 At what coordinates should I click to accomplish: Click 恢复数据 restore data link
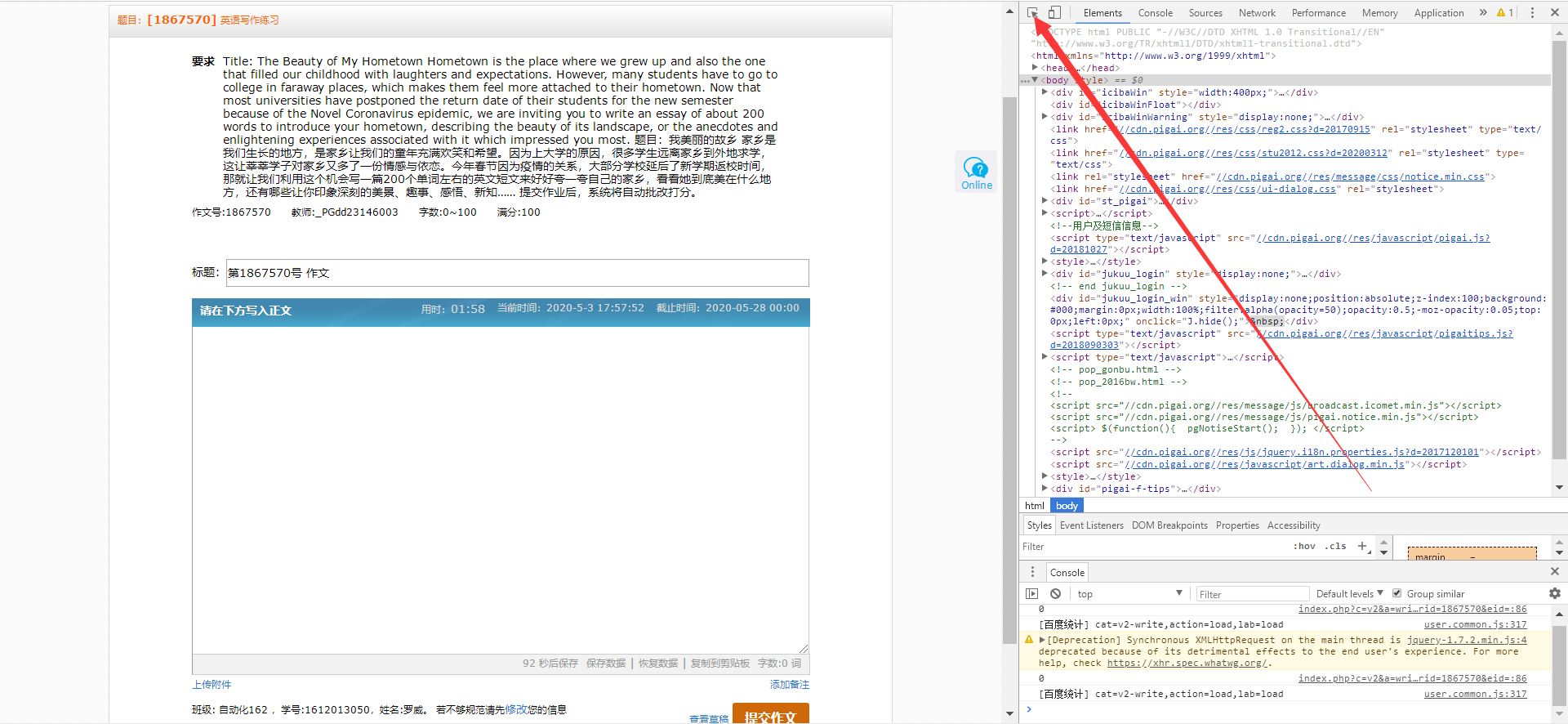[x=658, y=664]
